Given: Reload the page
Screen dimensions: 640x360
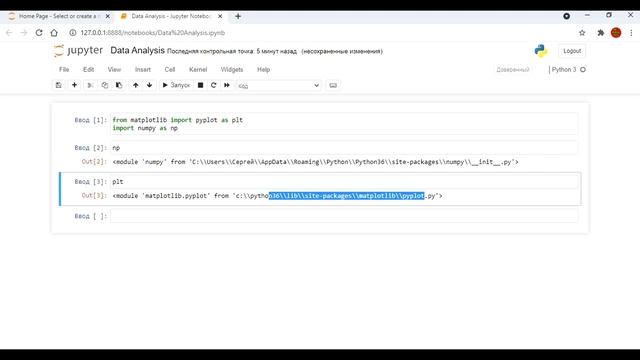Looking at the screenshot, I should pos(39,33).
